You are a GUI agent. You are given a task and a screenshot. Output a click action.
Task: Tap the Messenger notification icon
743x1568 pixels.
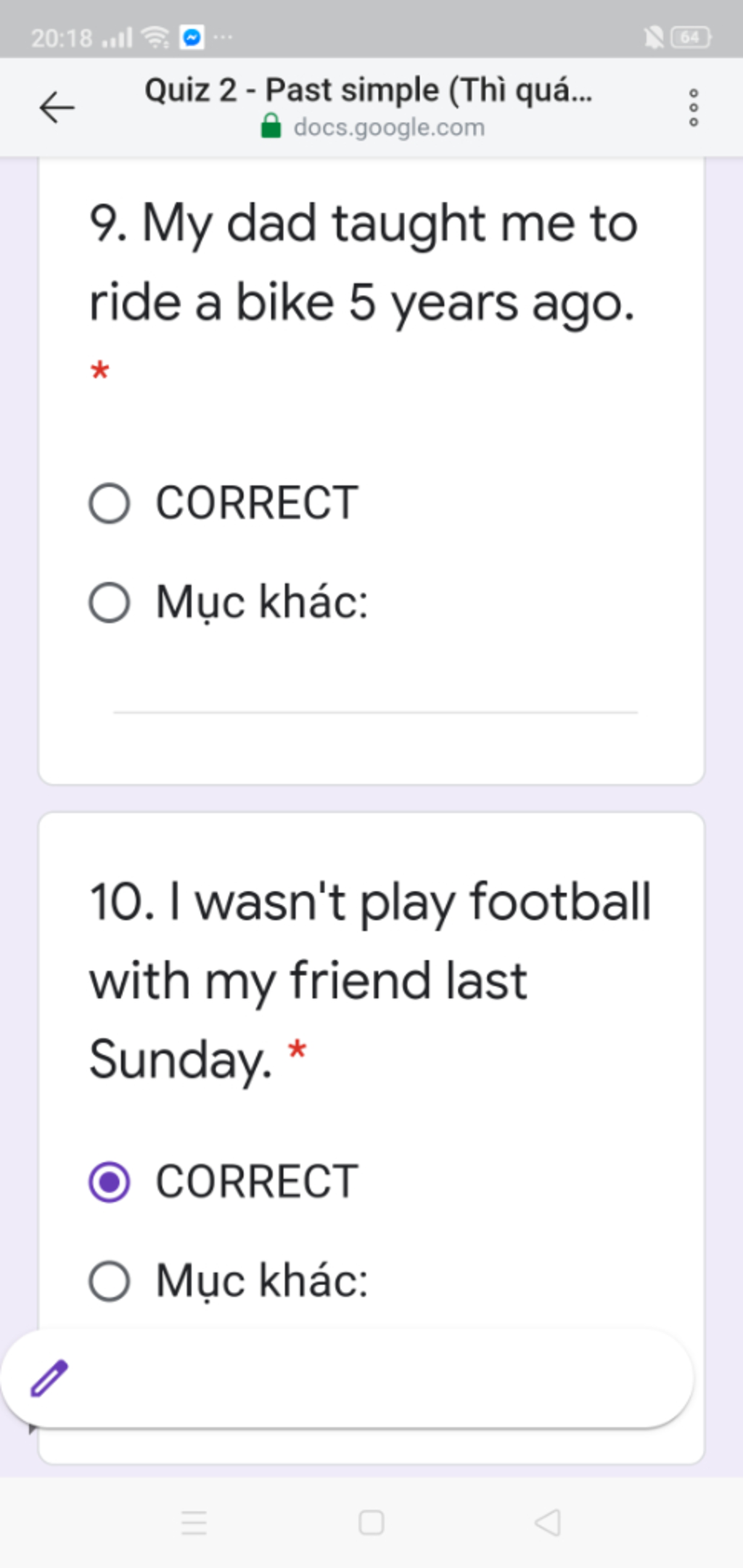tap(192, 37)
